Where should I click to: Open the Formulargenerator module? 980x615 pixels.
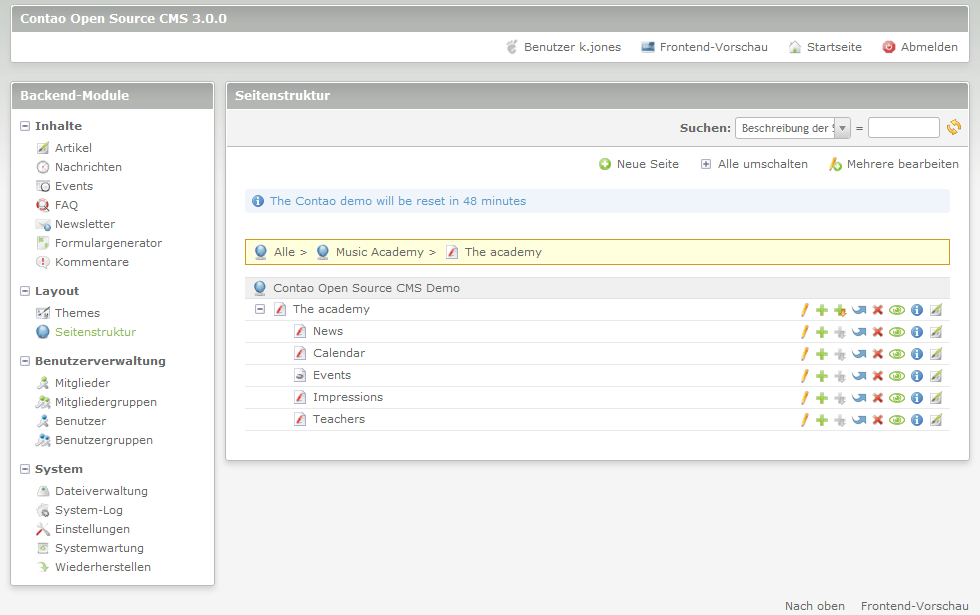108,243
